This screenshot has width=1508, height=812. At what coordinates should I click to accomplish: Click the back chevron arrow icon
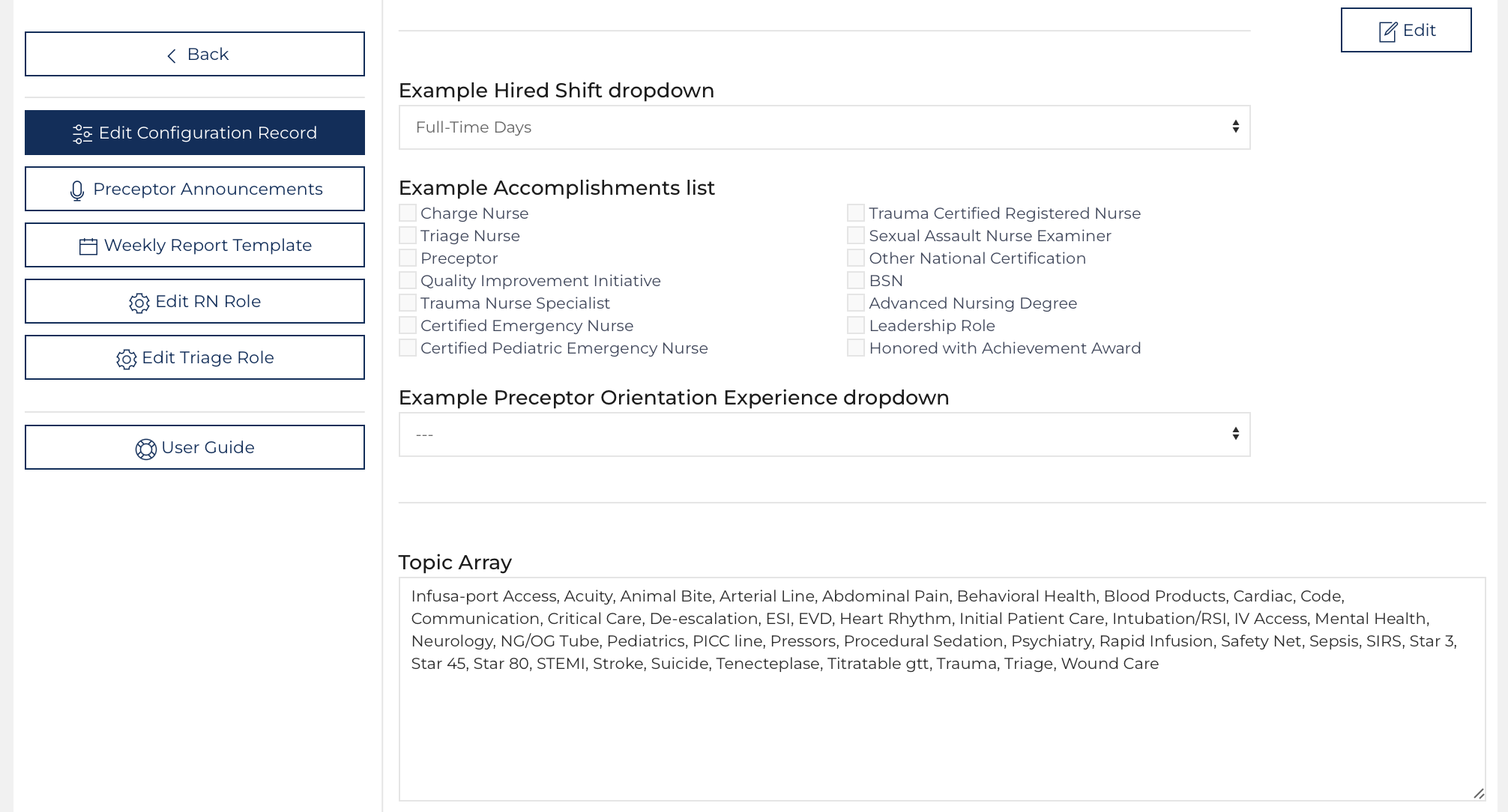point(172,55)
